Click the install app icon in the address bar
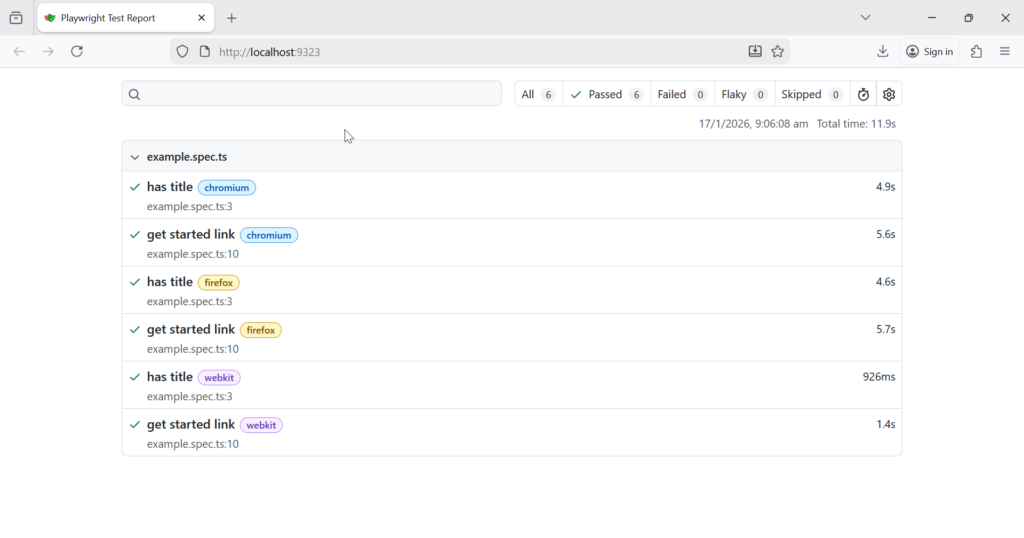This screenshot has height=538, width=1024. tap(755, 52)
